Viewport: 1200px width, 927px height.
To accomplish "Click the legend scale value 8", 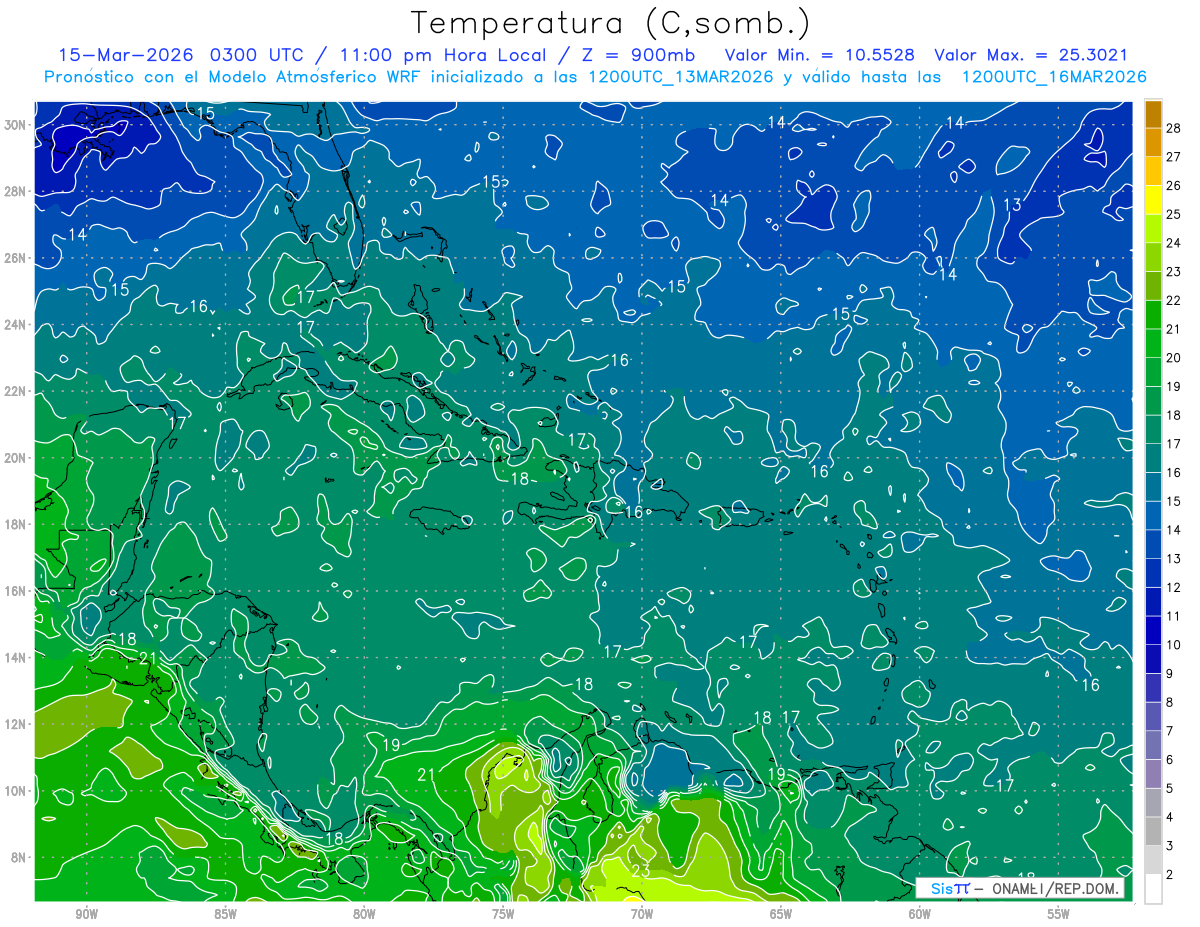I will (x=1171, y=703).
